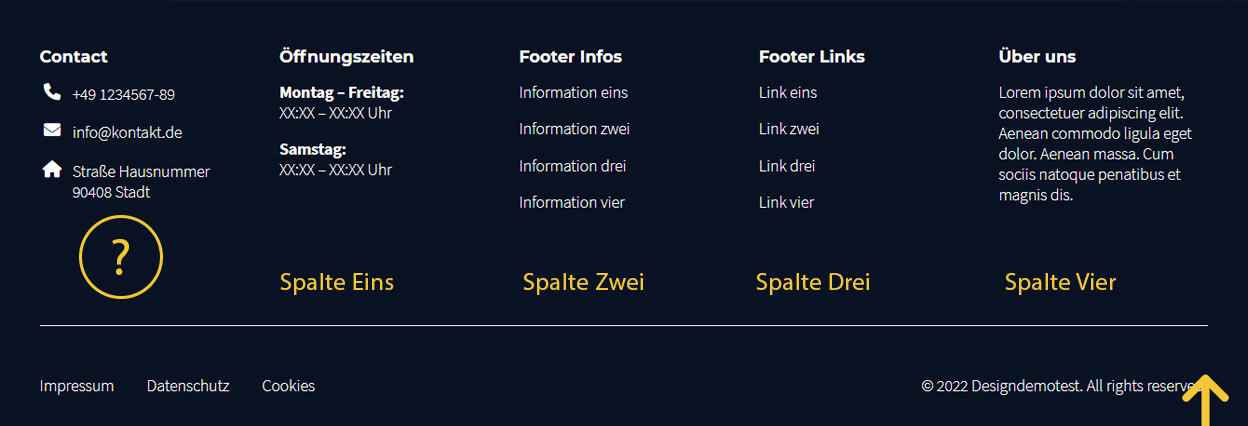Click Information zwei link

pos(574,129)
